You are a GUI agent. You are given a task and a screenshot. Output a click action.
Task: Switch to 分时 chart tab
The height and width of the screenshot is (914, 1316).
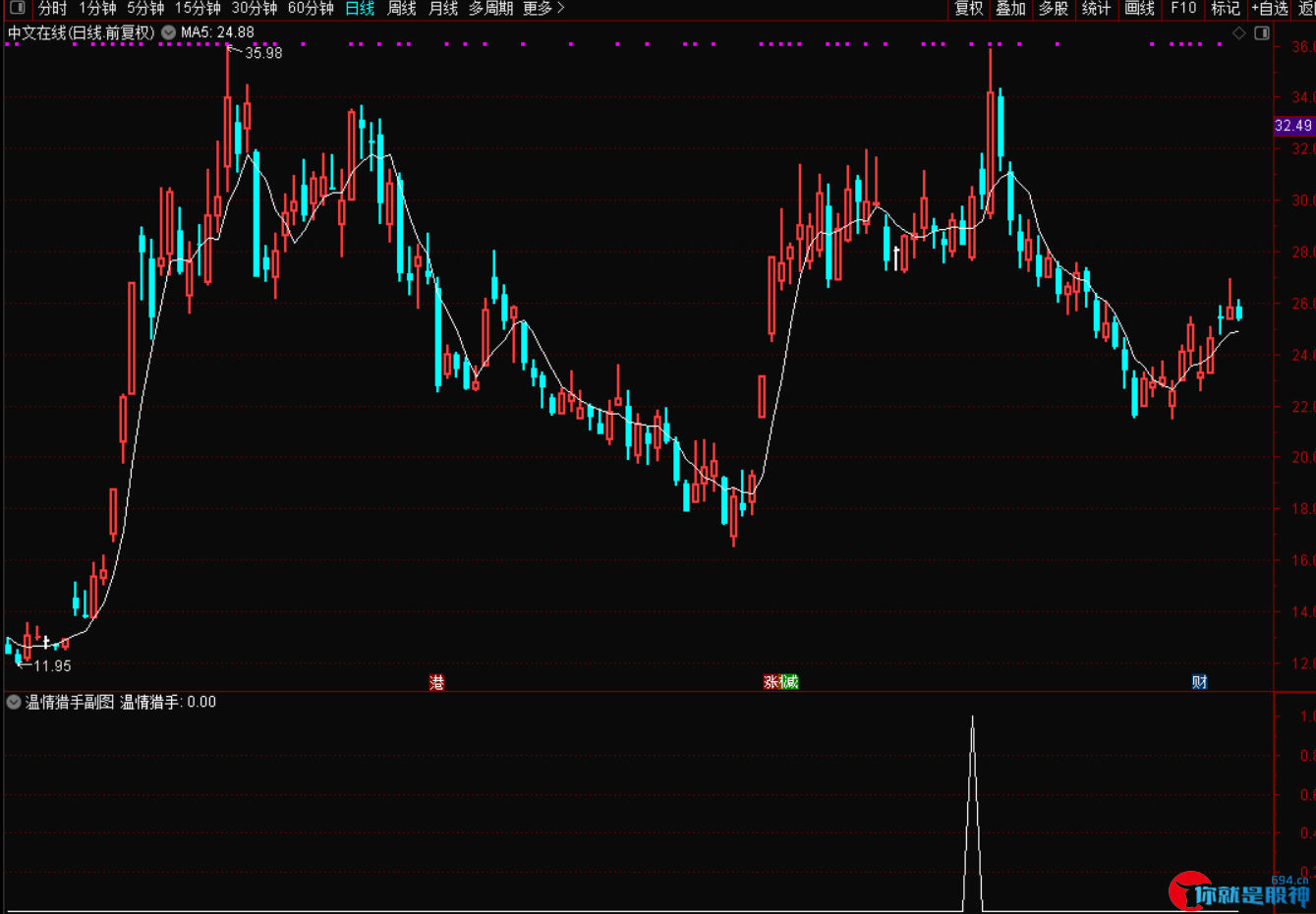(x=52, y=8)
